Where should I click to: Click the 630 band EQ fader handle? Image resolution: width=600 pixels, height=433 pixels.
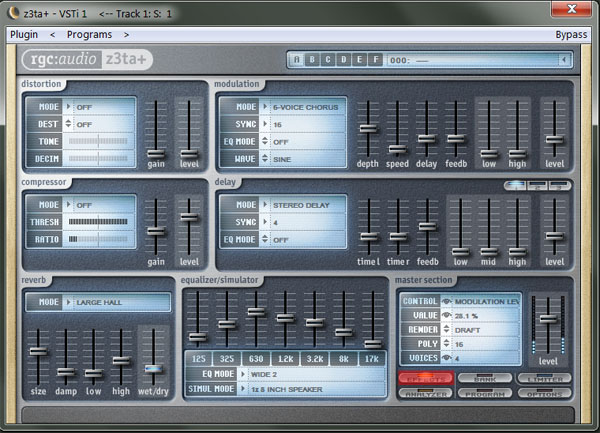pyautogui.click(x=256, y=312)
